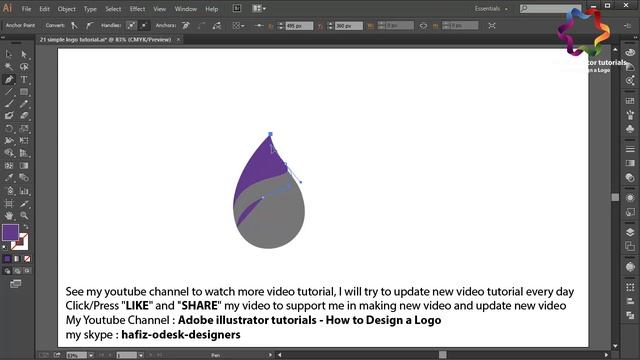The image size is (640, 360).
Task: Select the Artboard tool
Action: tap(9, 203)
